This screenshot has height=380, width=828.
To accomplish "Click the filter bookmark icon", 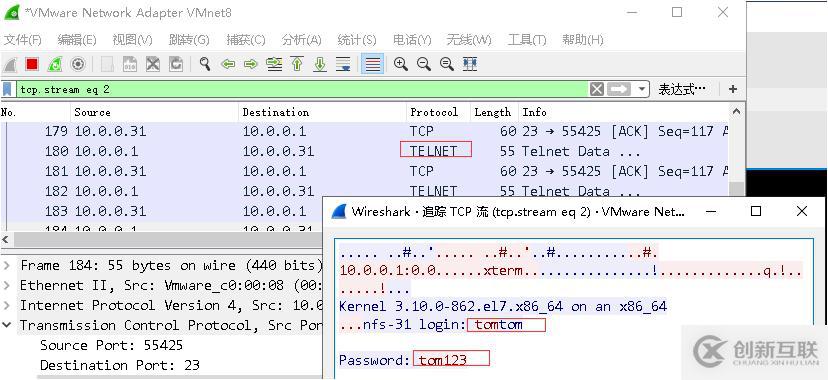I will 7,89.
